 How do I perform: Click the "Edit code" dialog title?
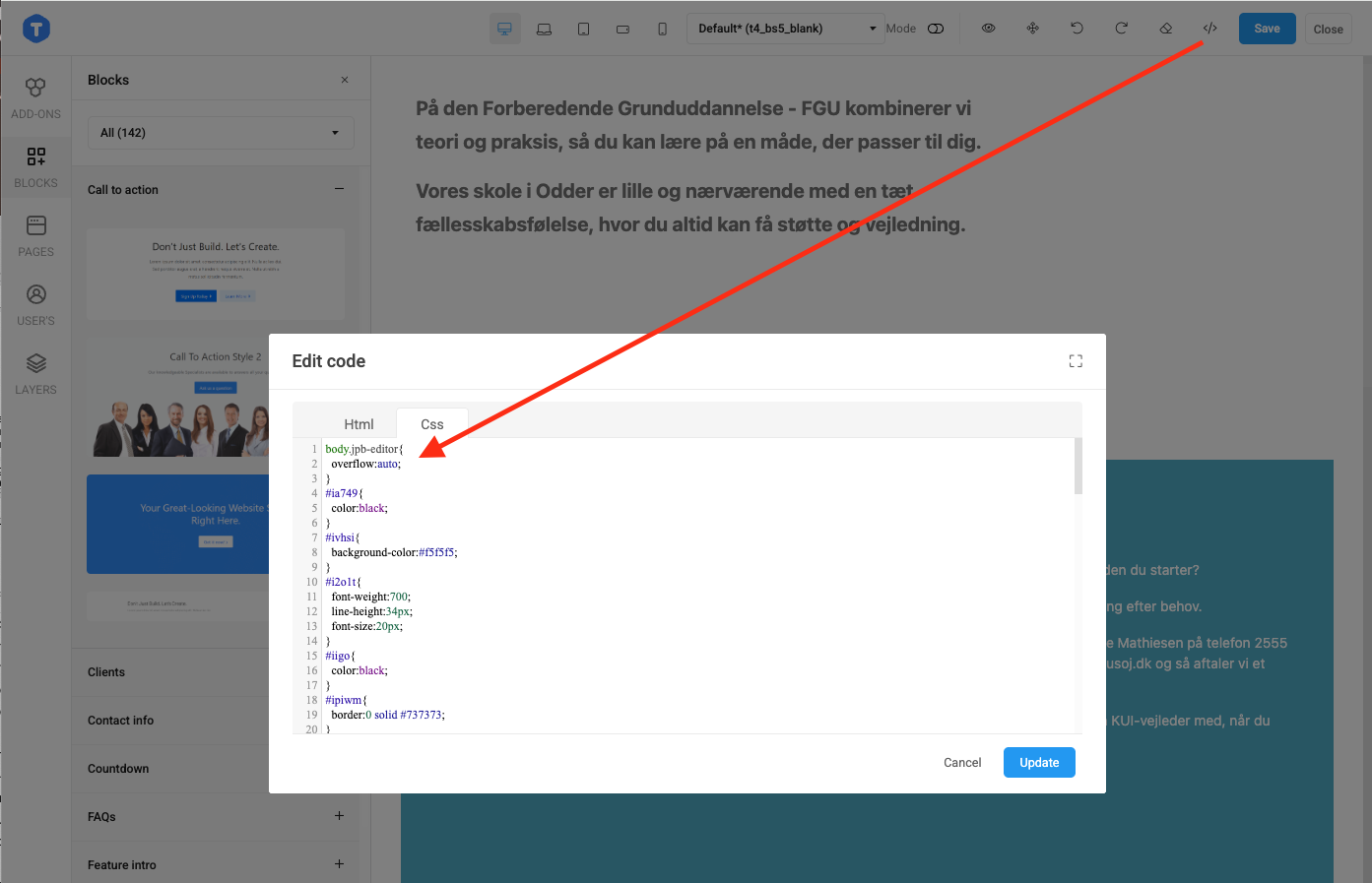(329, 361)
